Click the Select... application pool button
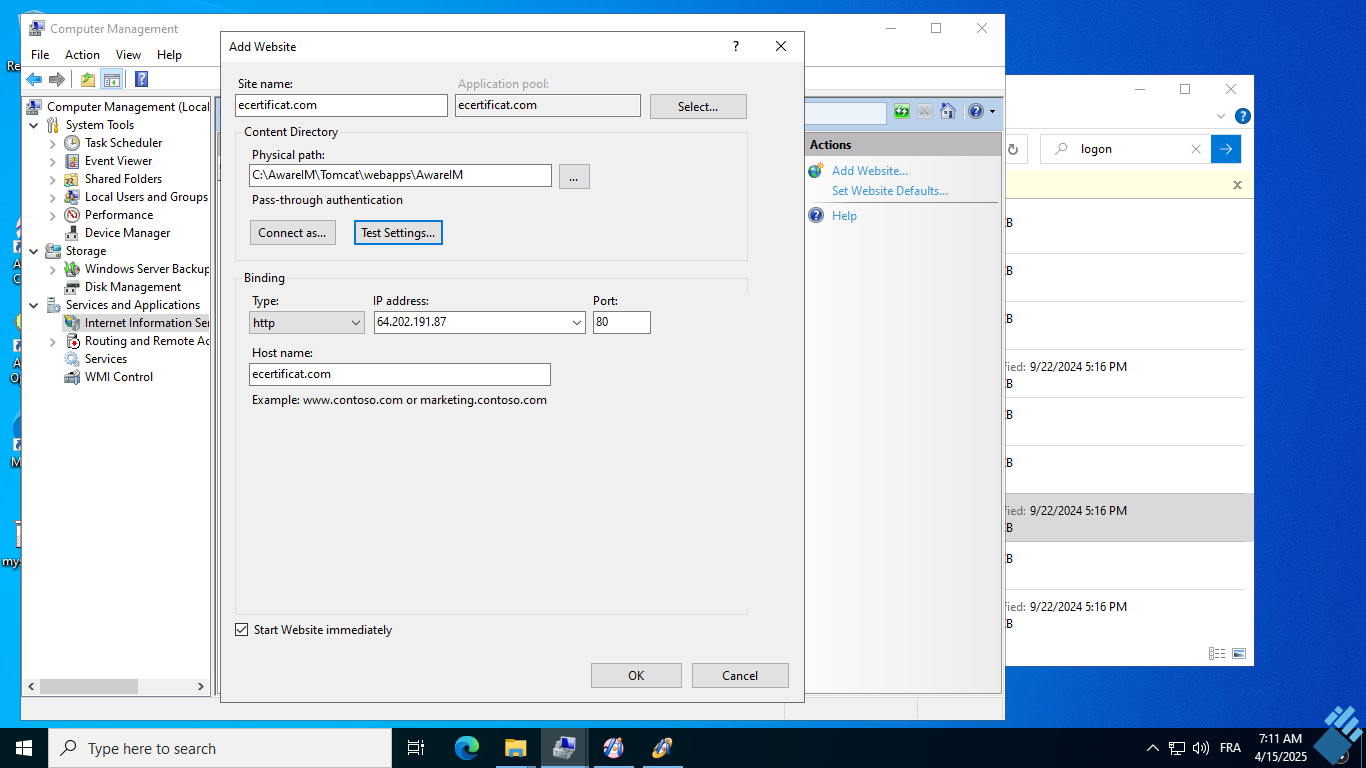1366x768 pixels. point(698,106)
